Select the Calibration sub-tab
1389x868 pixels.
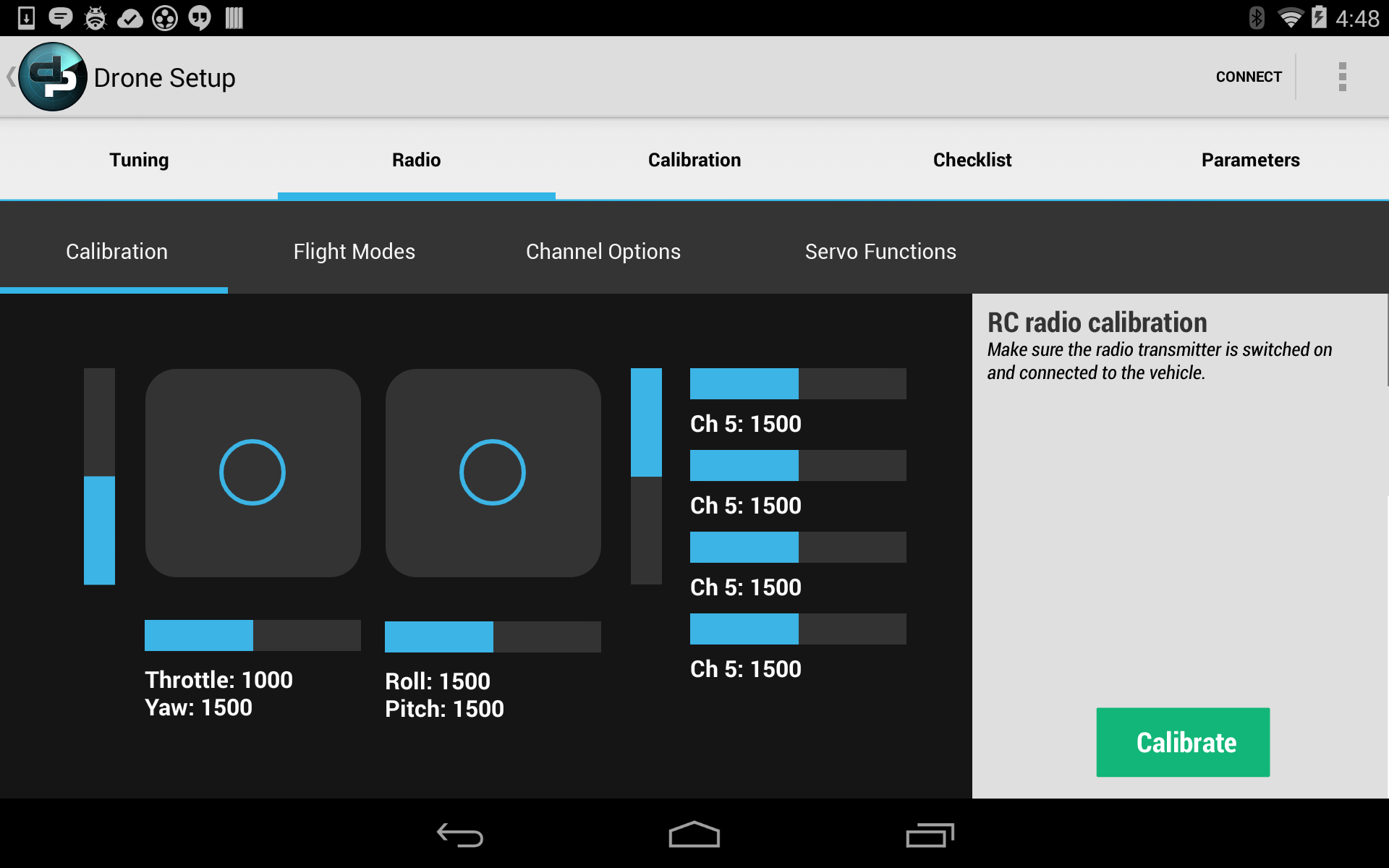pyautogui.click(x=116, y=251)
